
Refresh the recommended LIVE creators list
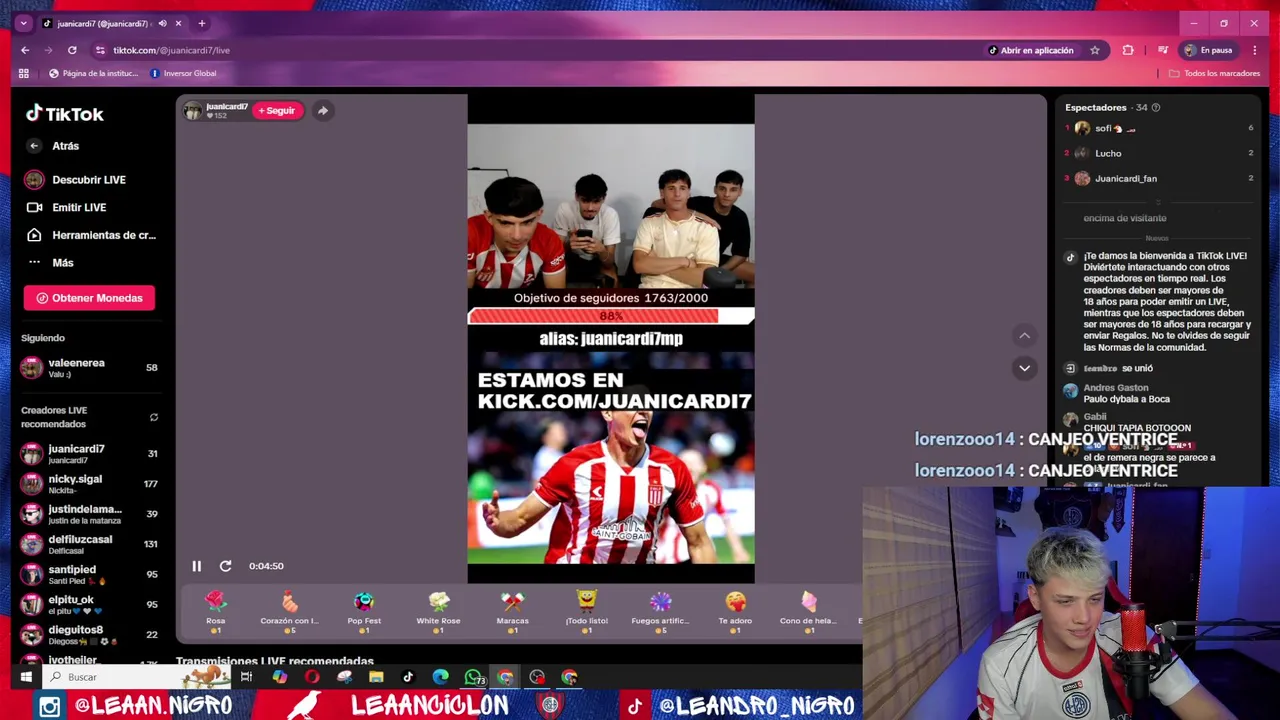click(153, 417)
